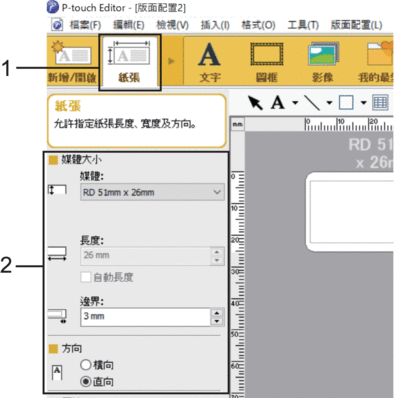Insert a frame with 圖框 icon

coord(267,62)
